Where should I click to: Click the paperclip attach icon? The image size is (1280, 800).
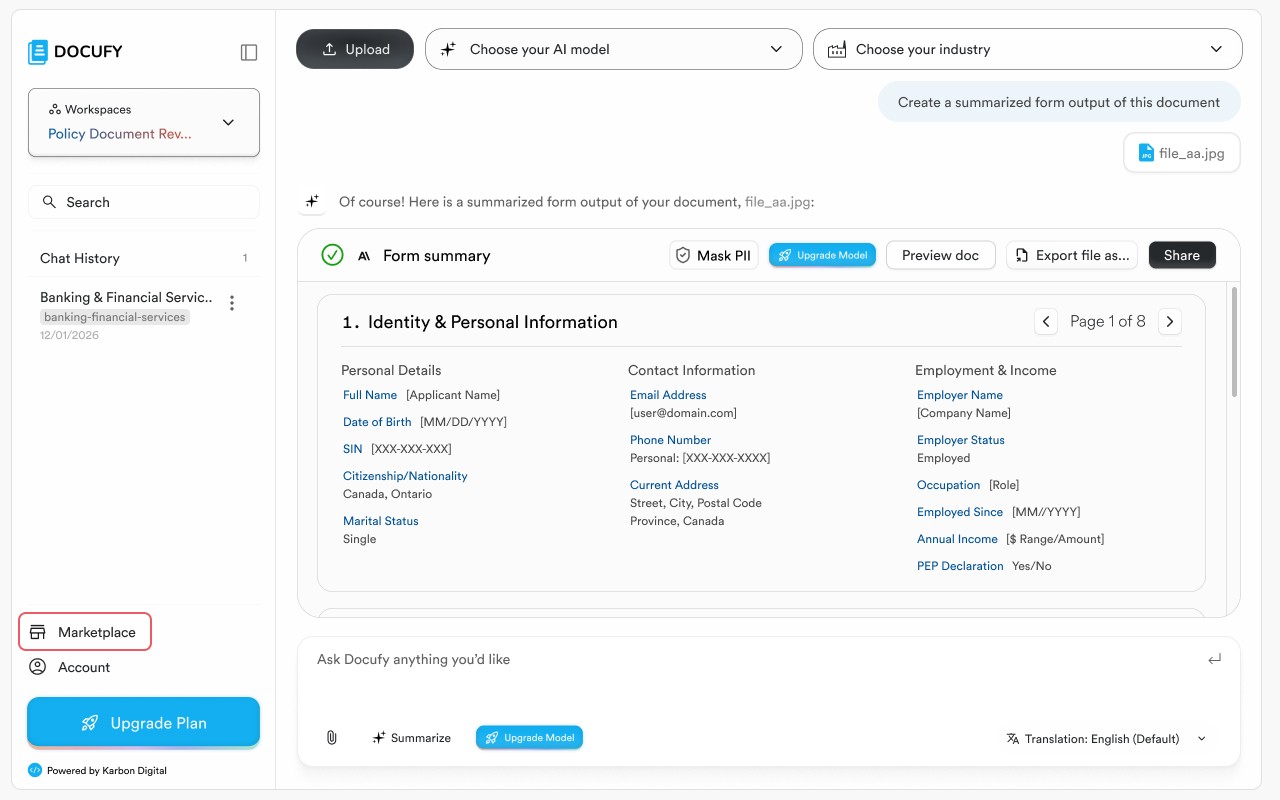tap(332, 738)
